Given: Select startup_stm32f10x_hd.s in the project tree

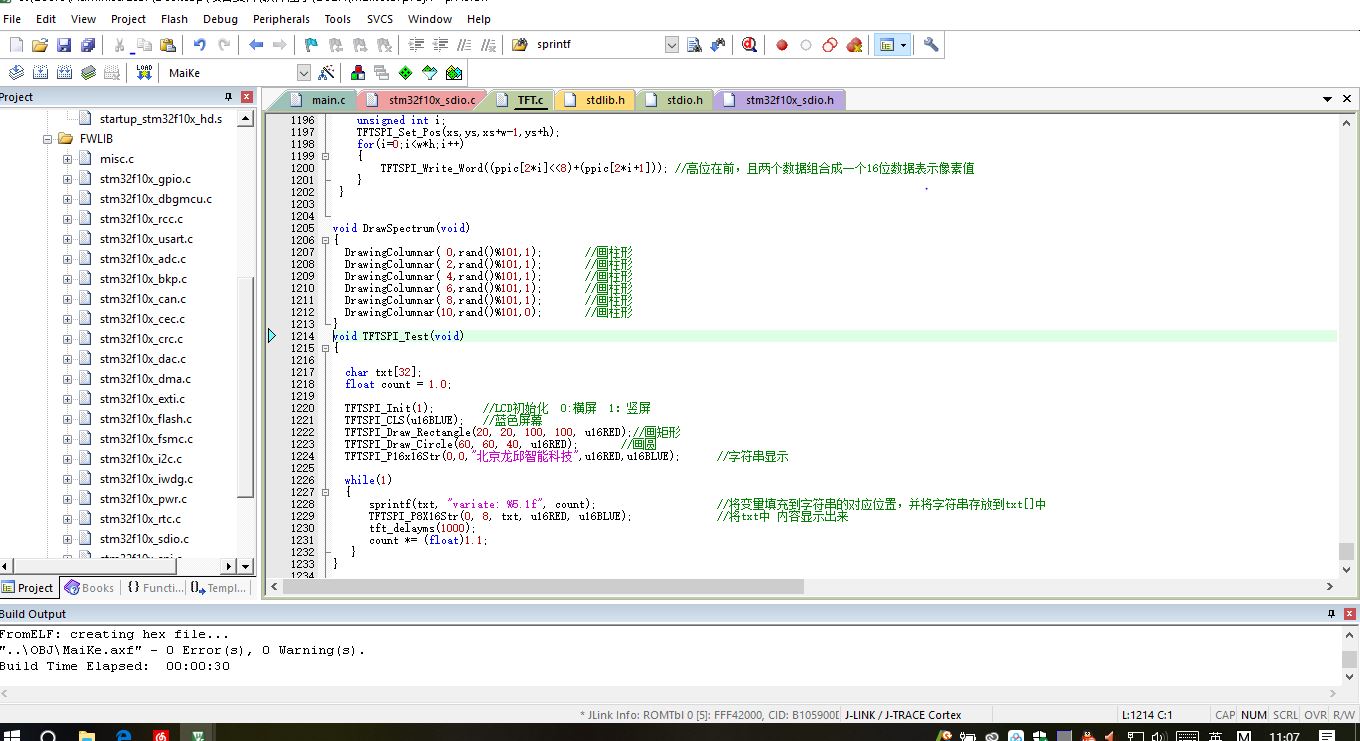Looking at the screenshot, I should click(x=161, y=119).
